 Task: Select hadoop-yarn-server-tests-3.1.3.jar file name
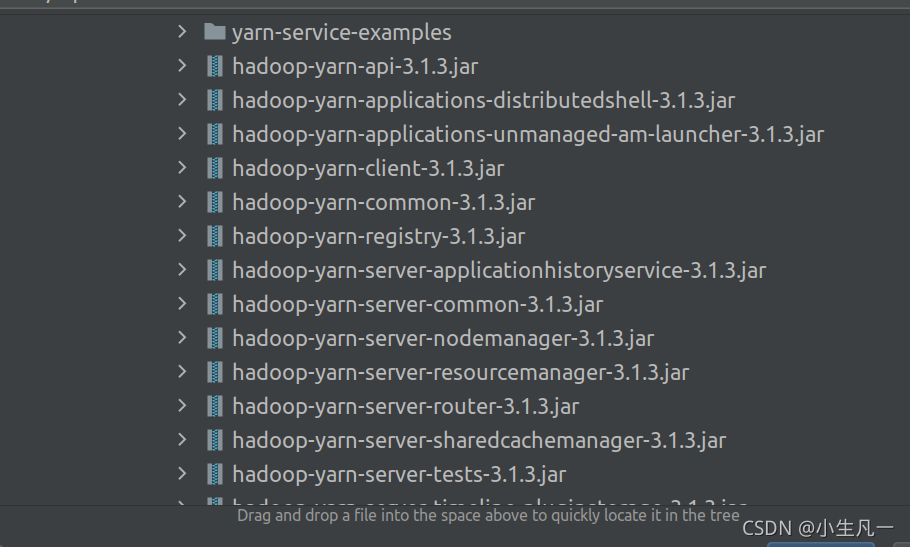point(399,474)
